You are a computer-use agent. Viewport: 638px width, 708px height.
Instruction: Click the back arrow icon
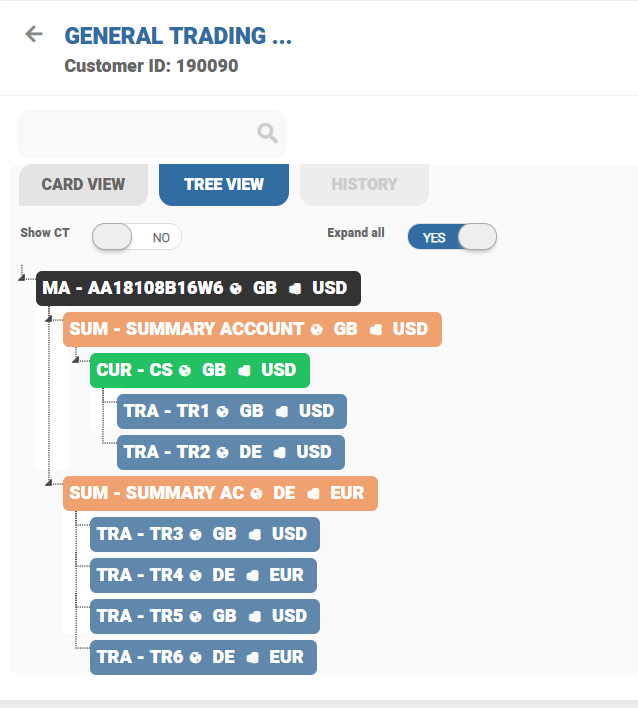pyautogui.click(x=34, y=34)
